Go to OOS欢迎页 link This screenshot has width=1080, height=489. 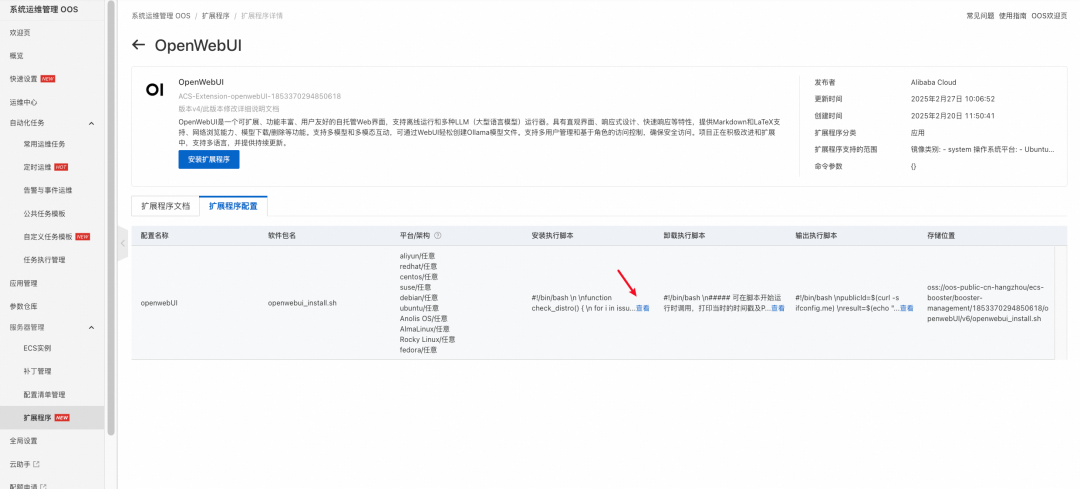1049,15
